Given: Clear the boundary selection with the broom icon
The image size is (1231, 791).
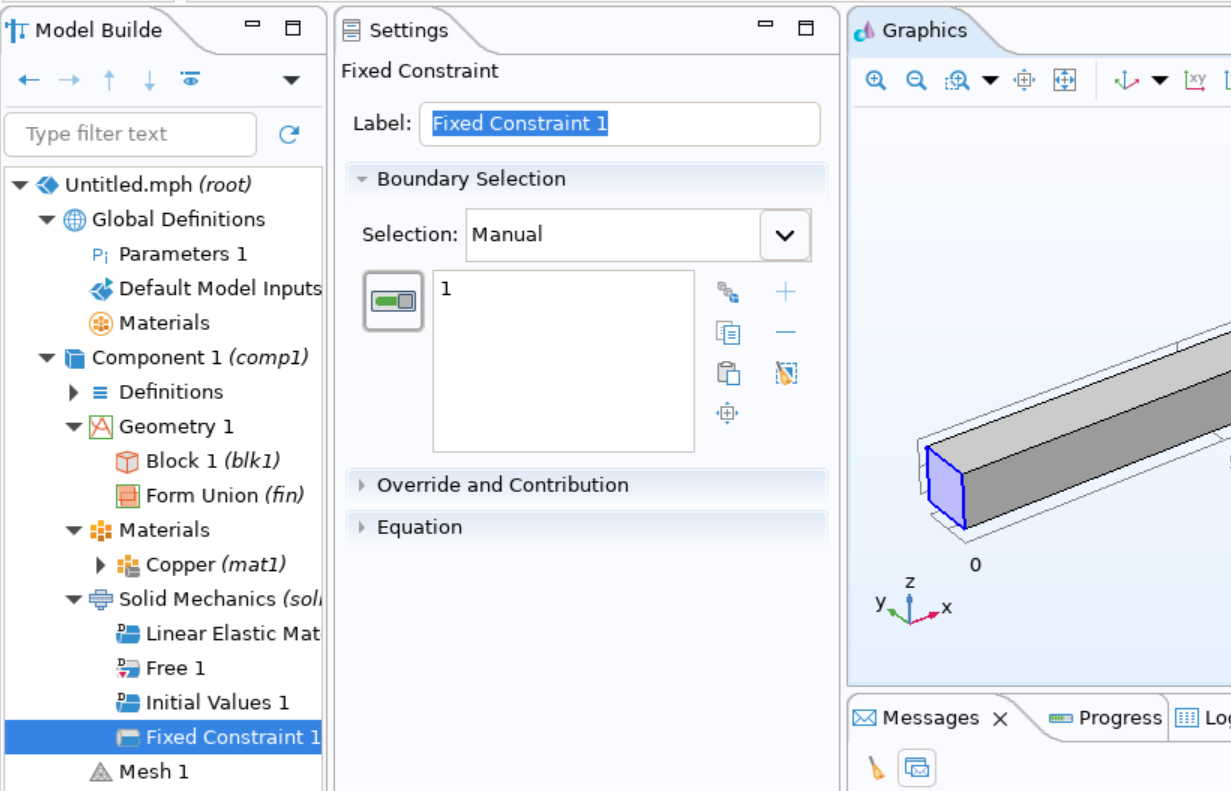Looking at the screenshot, I should tap(786, 372).
